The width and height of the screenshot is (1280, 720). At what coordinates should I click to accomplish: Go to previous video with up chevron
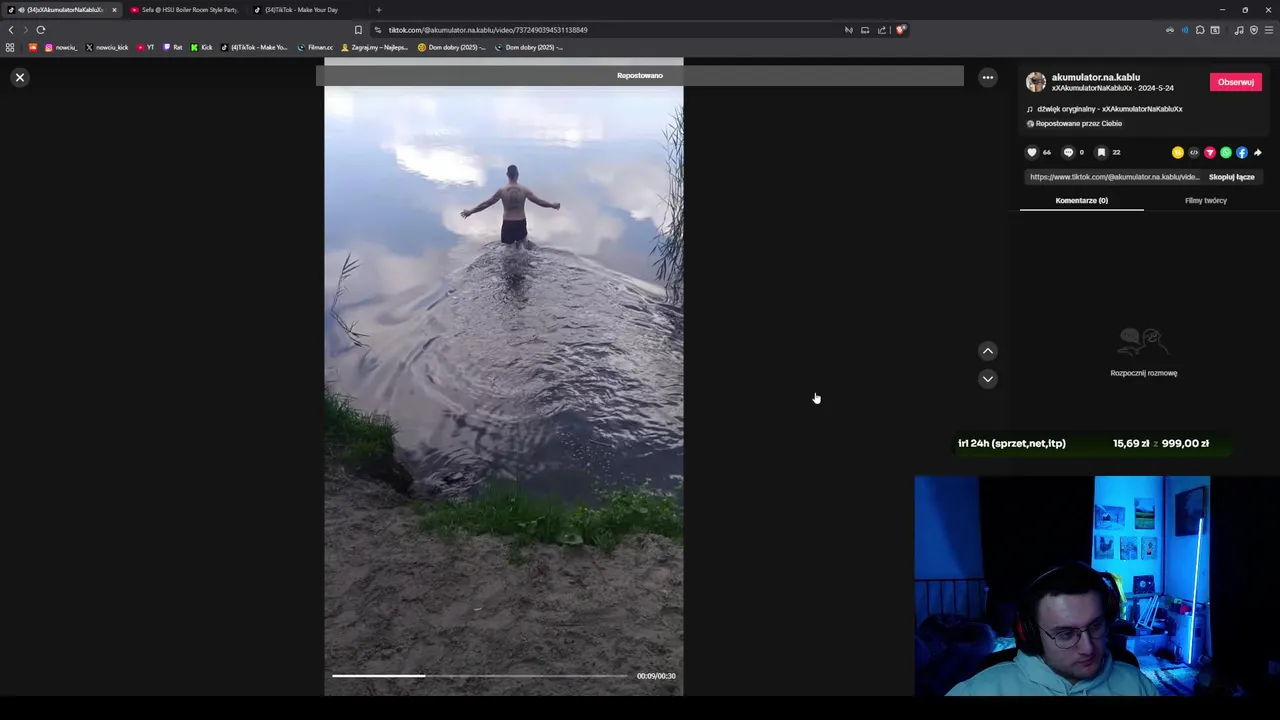[x=988, y=350]
